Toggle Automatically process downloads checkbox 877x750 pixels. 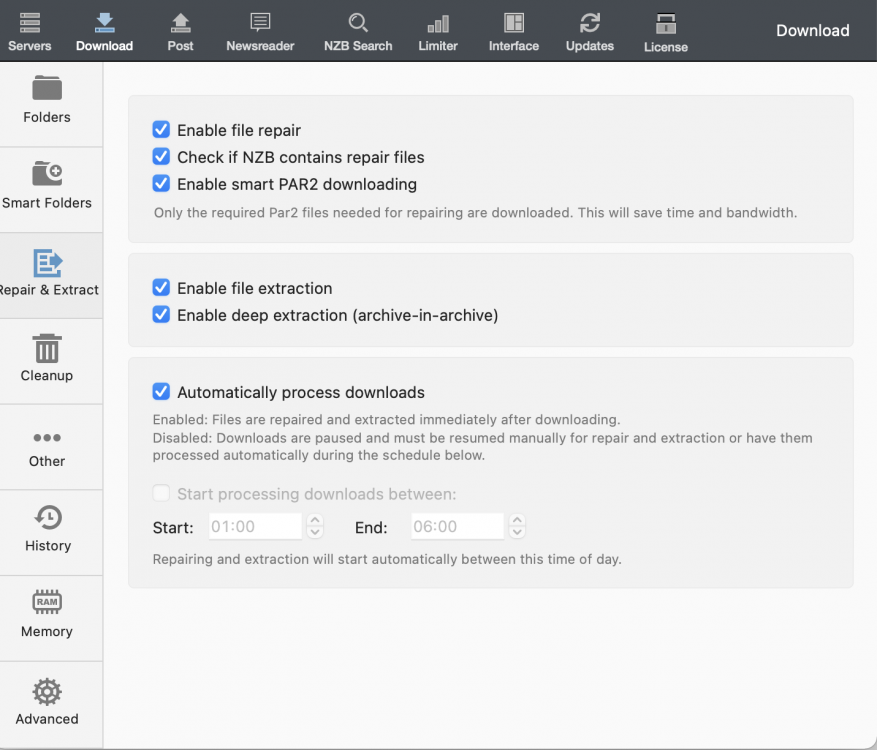[x=161, y=393]
